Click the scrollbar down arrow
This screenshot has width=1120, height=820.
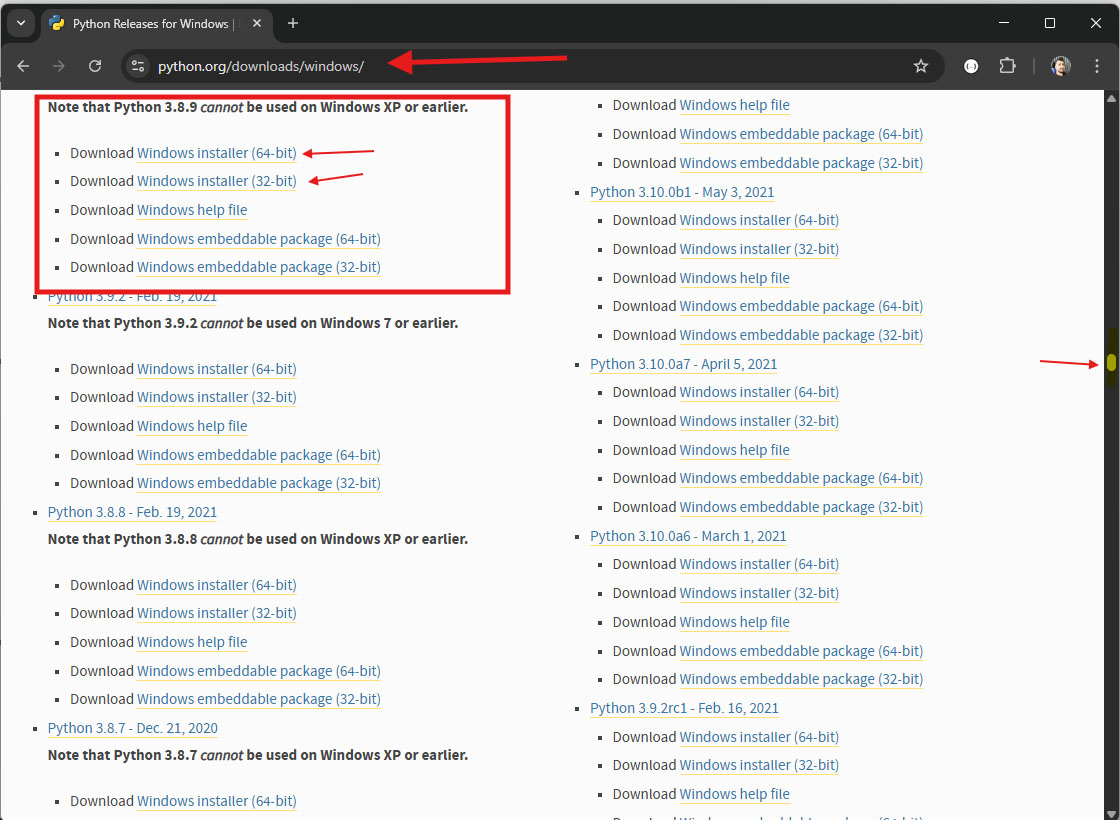click(x=1111, y=811)
